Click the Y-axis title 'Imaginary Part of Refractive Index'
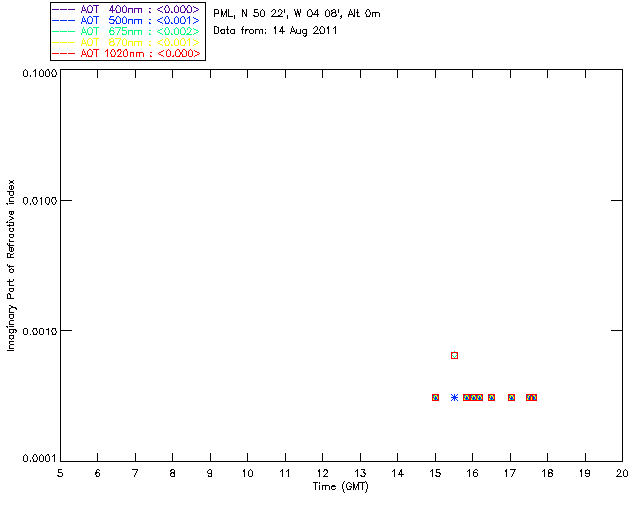 point(11,265)
